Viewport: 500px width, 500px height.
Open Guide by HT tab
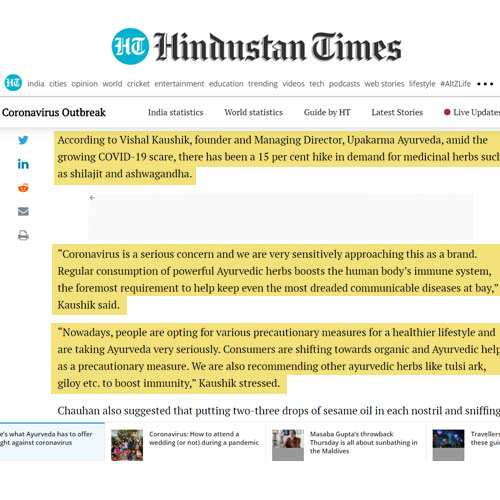327,113
